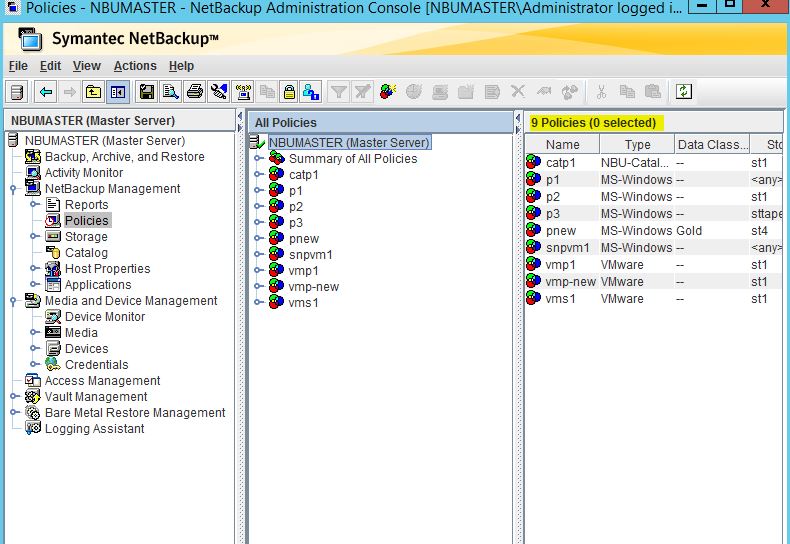Click the blue users login icon
Image resolution: width=790 pixels, height=544 pixels.
pyautogui.click(x=311, y=92)
